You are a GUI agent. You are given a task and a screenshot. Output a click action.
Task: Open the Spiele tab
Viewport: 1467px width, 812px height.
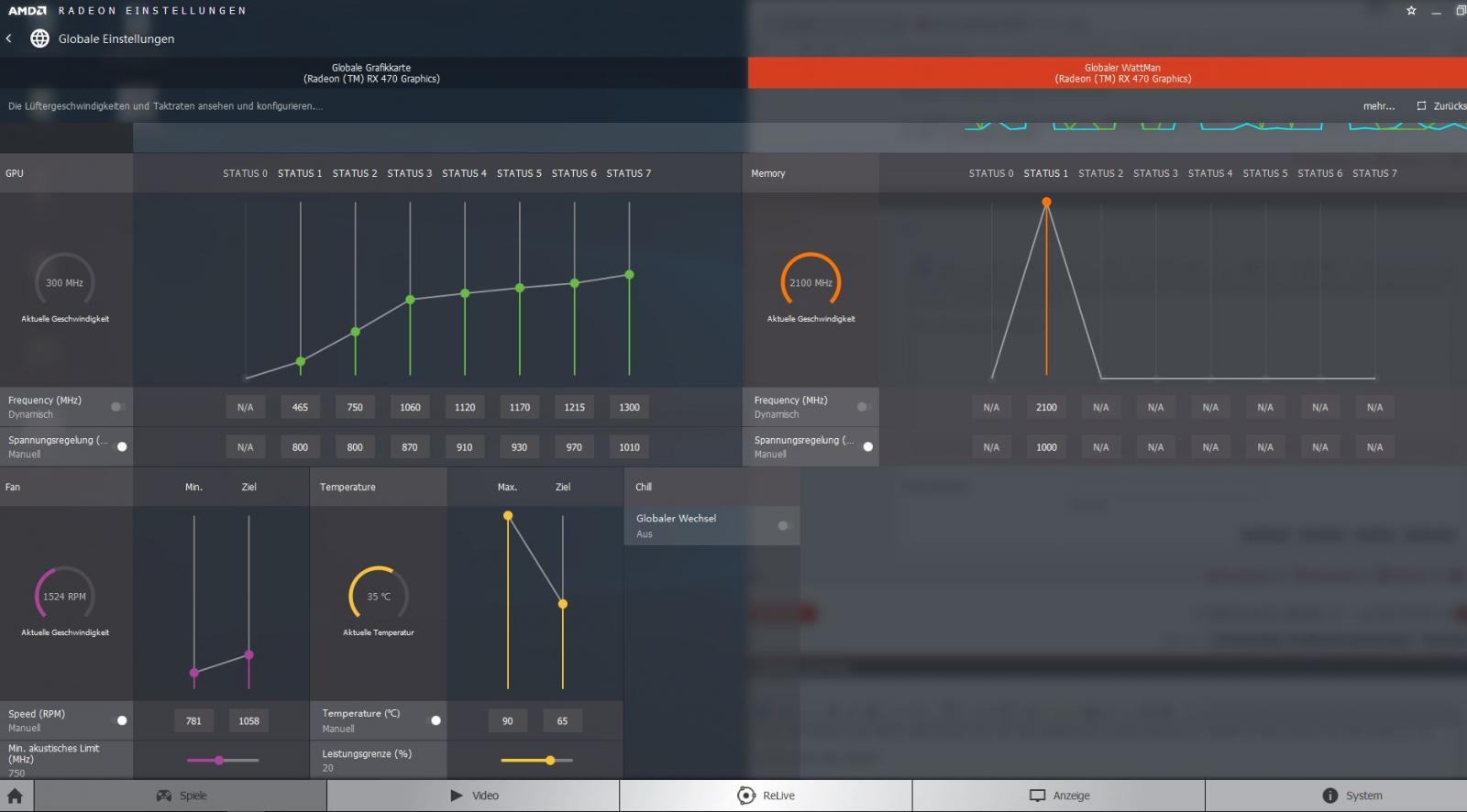coord(181,796)
